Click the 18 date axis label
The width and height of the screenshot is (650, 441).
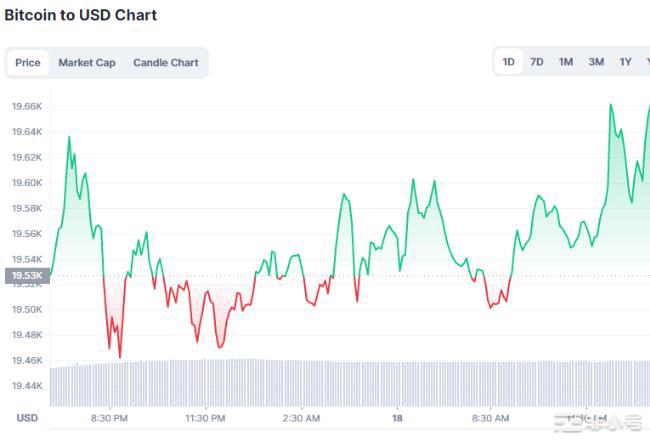pos(397,418)
